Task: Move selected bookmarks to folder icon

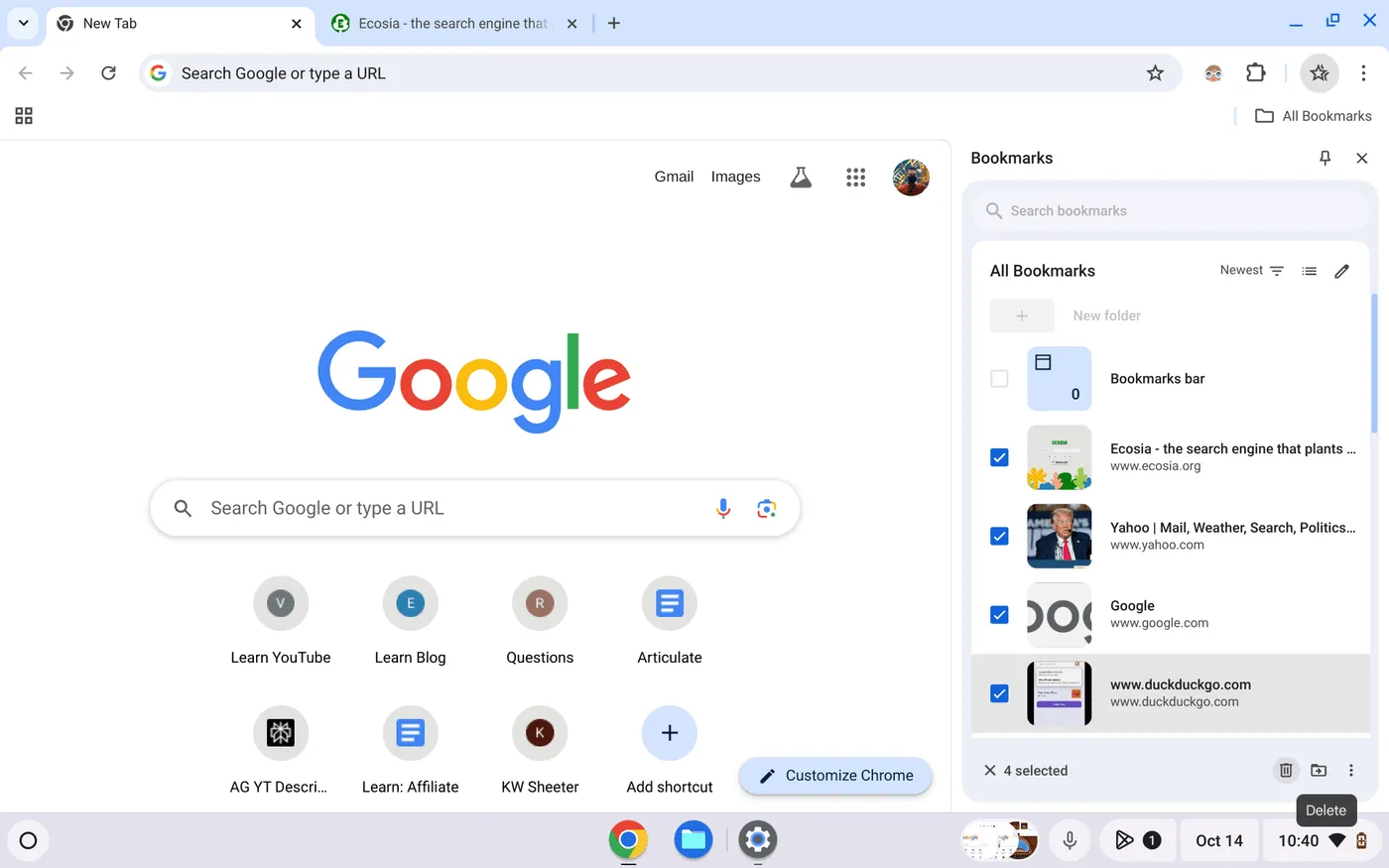Action: point(1319,770)
